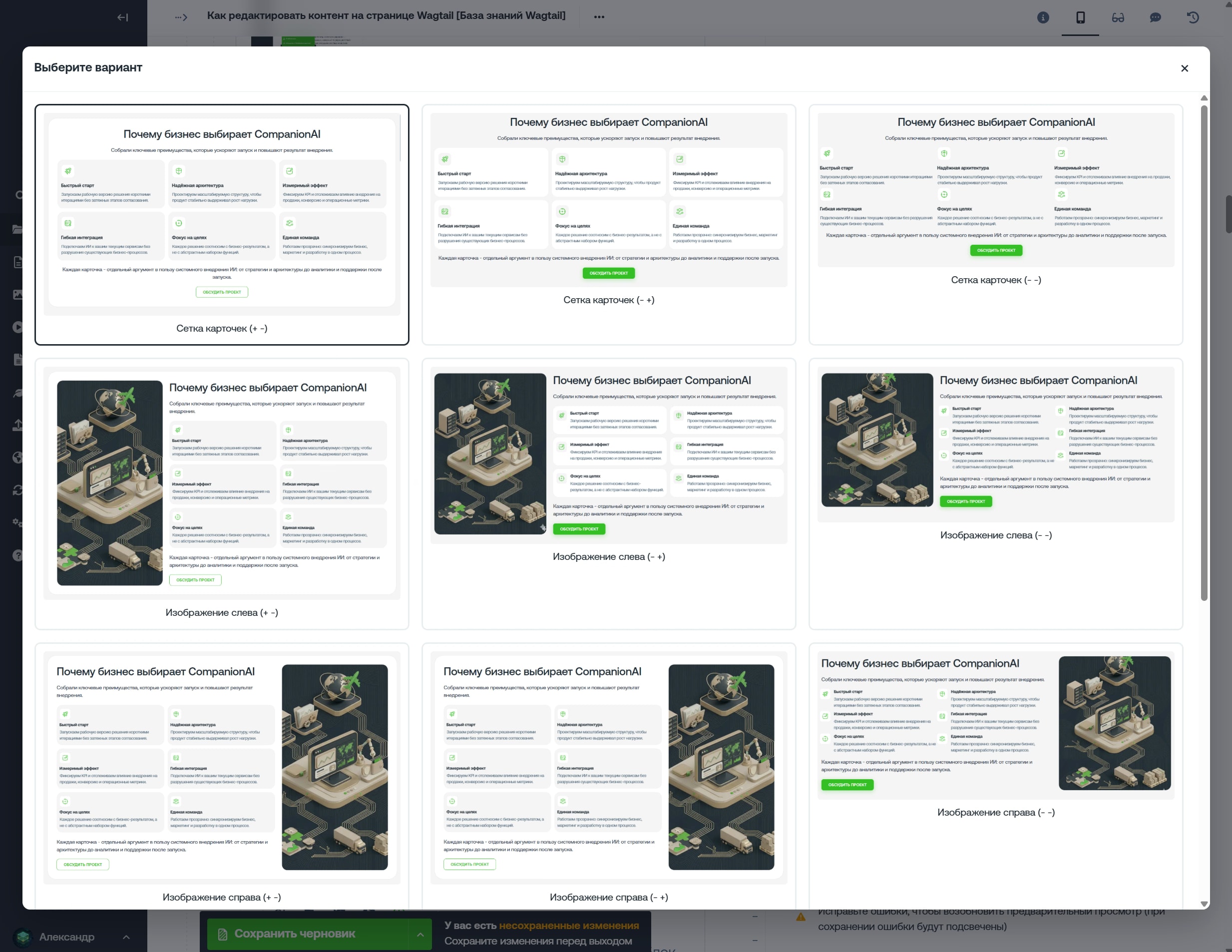Open the three-dots page actions menu
Image resolution: width=1232 pixels, height=952 pixels.
(599, 17)
